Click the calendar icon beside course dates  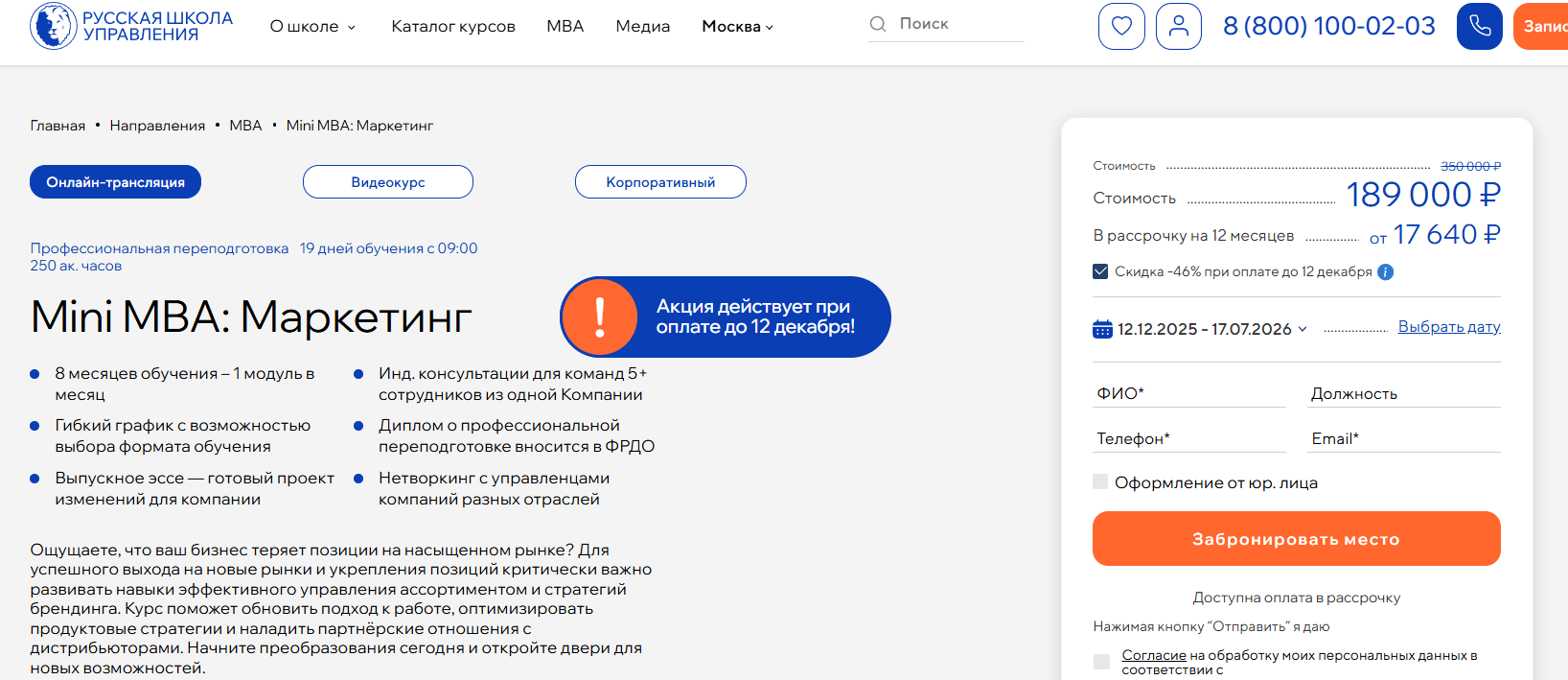(1102, 329)
